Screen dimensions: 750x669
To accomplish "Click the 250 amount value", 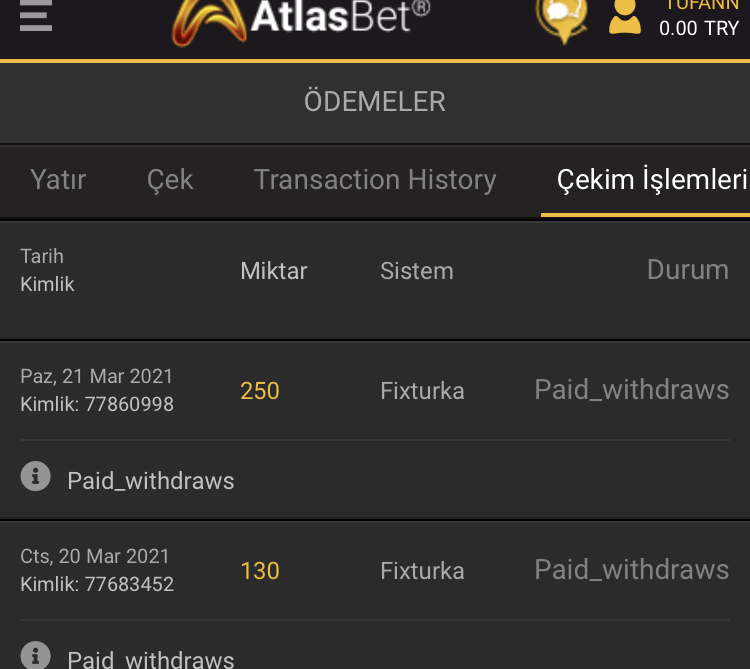I will pos(260,391).
